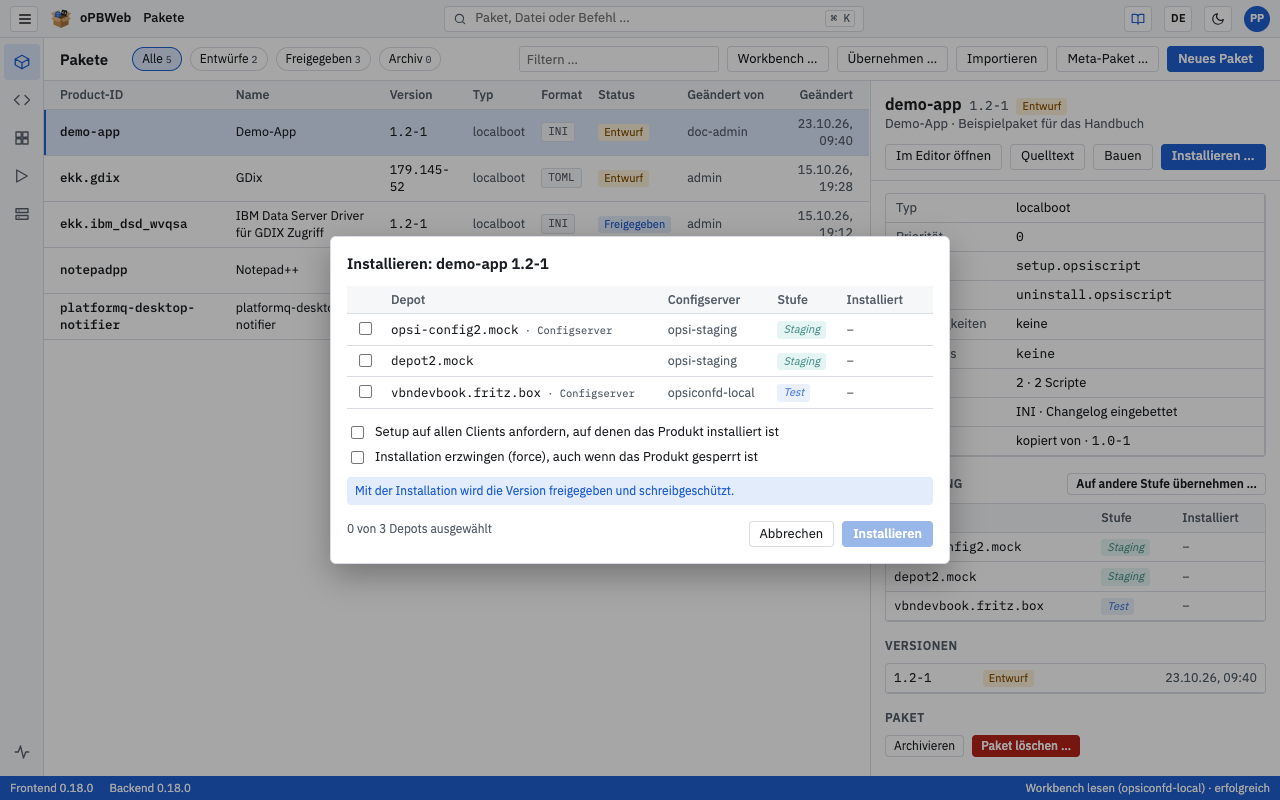Open code editor icon in sidebar
The image size is (1280, 800).
22,100
